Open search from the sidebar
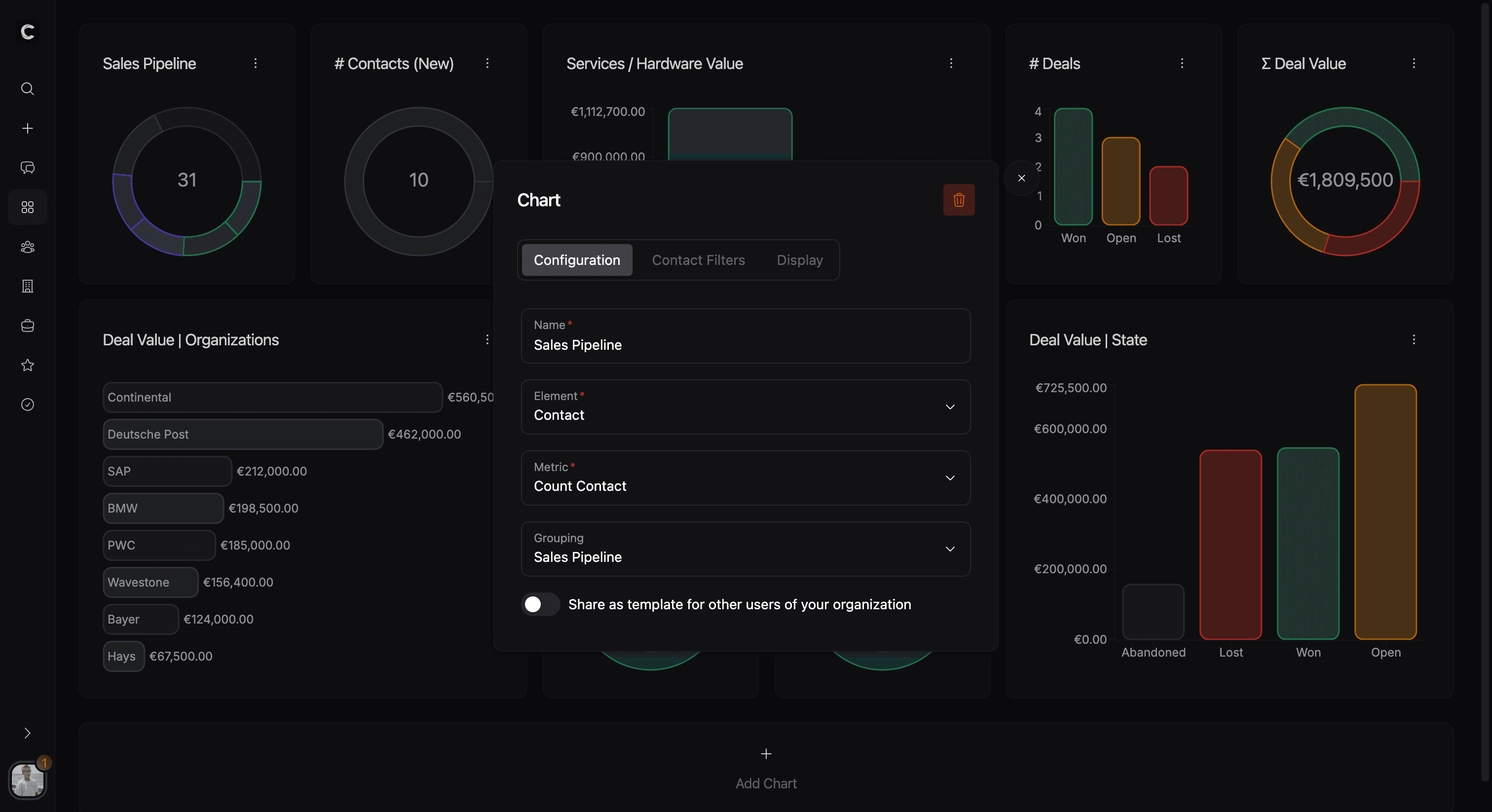Image resolution: width=1492 pixels, height=812 pixels. click(x=27, y=89)
